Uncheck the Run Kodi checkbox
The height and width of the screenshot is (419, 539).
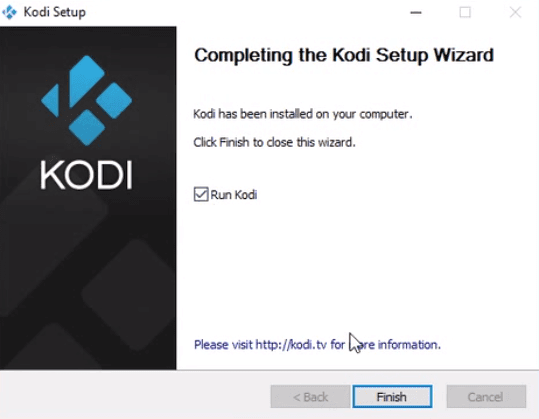pyautogui.click(x=201, y=194)
